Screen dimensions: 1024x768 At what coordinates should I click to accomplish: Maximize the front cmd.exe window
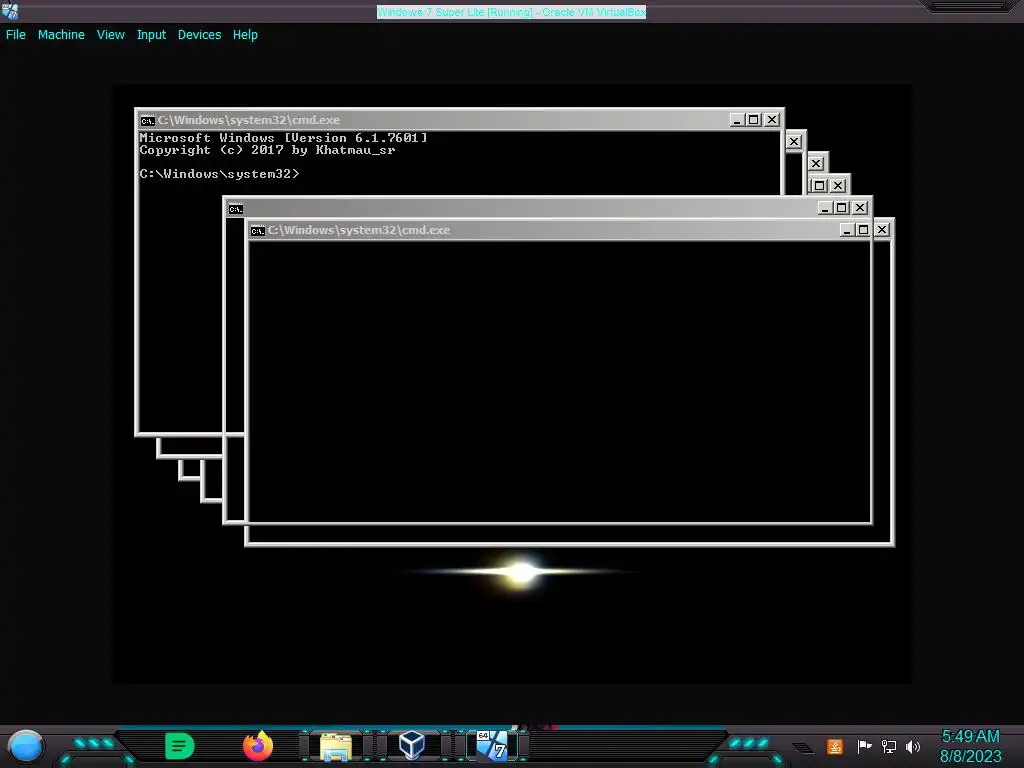tap(863, 230)
